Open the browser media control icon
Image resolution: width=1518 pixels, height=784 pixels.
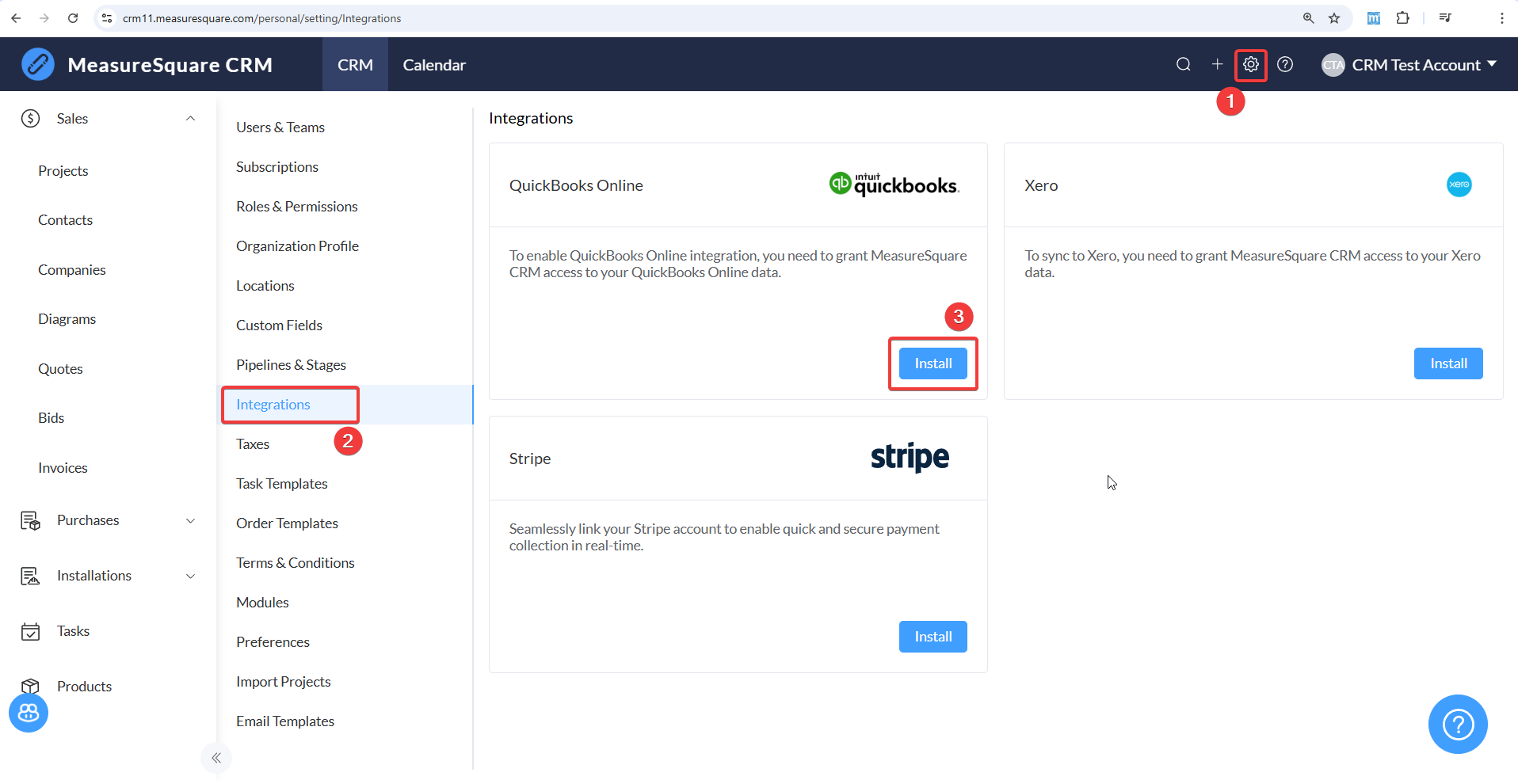point(1445,18)
